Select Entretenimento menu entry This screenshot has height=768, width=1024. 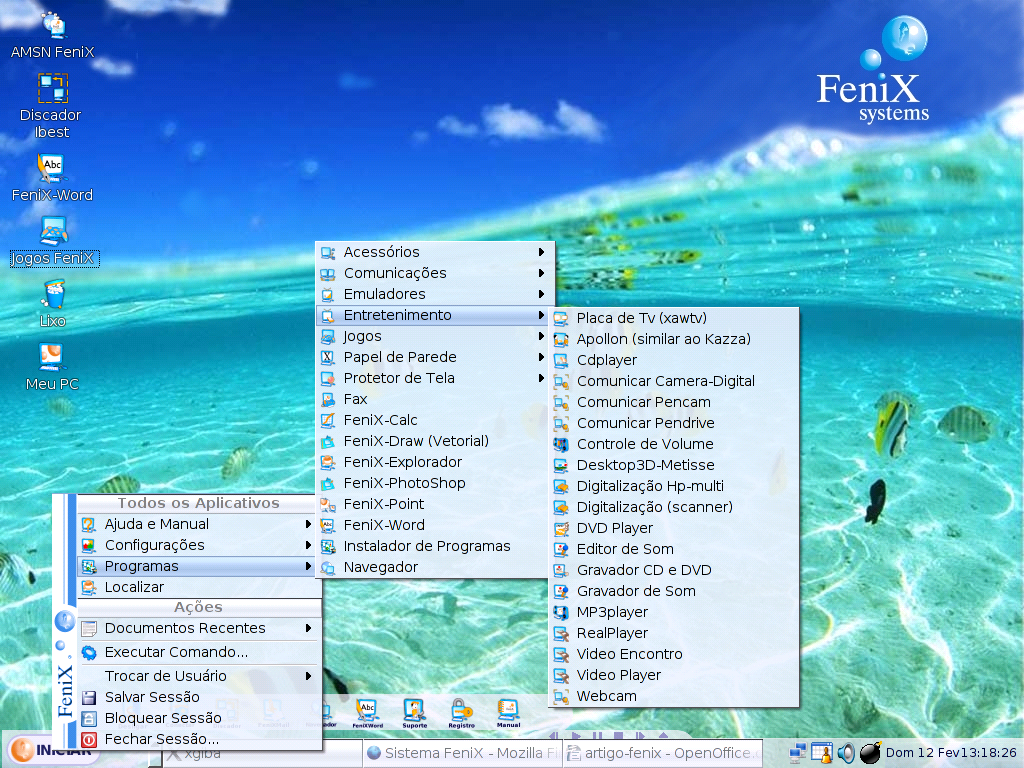point(434,315)
